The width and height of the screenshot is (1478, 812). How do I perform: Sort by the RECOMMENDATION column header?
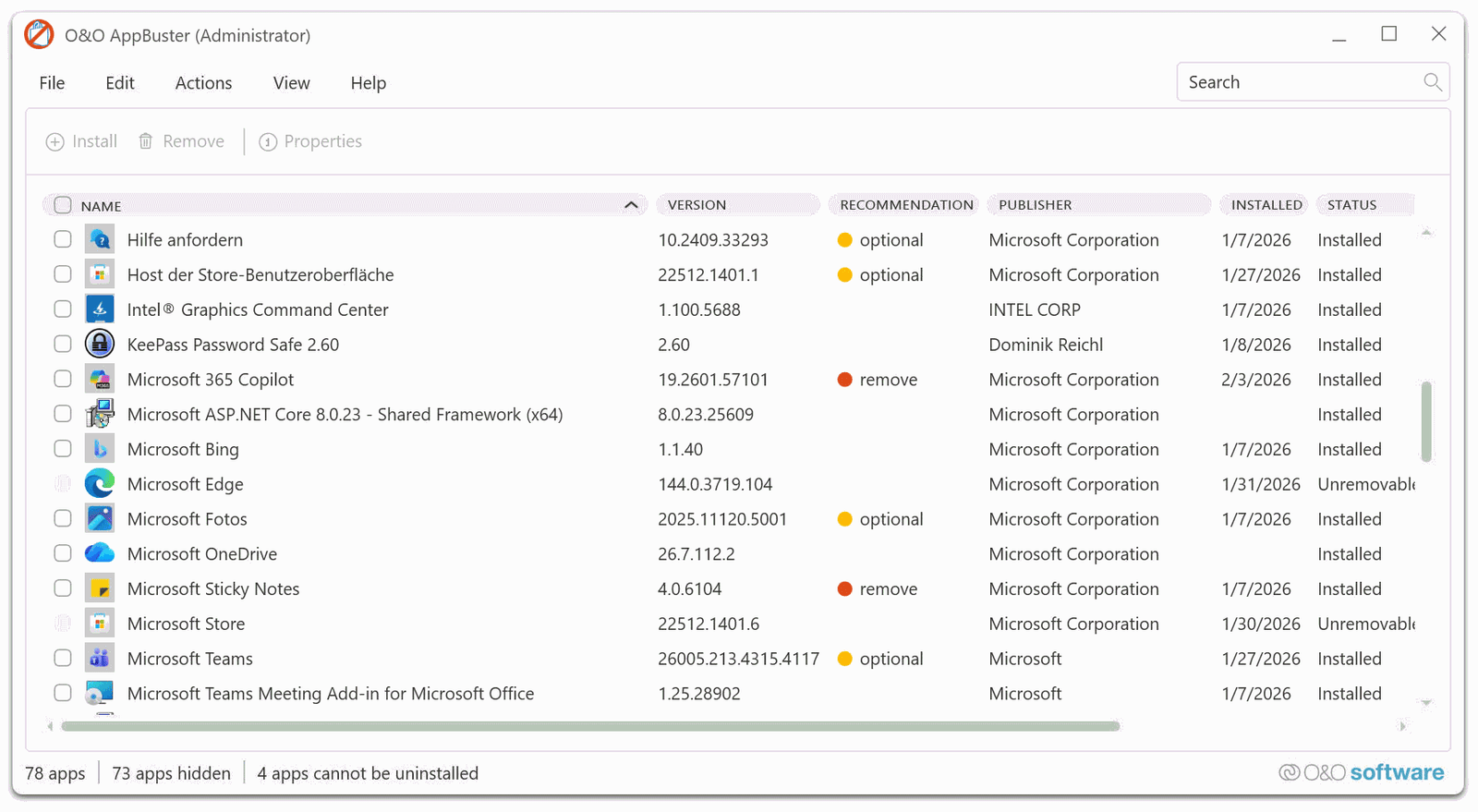click(905, 205)
